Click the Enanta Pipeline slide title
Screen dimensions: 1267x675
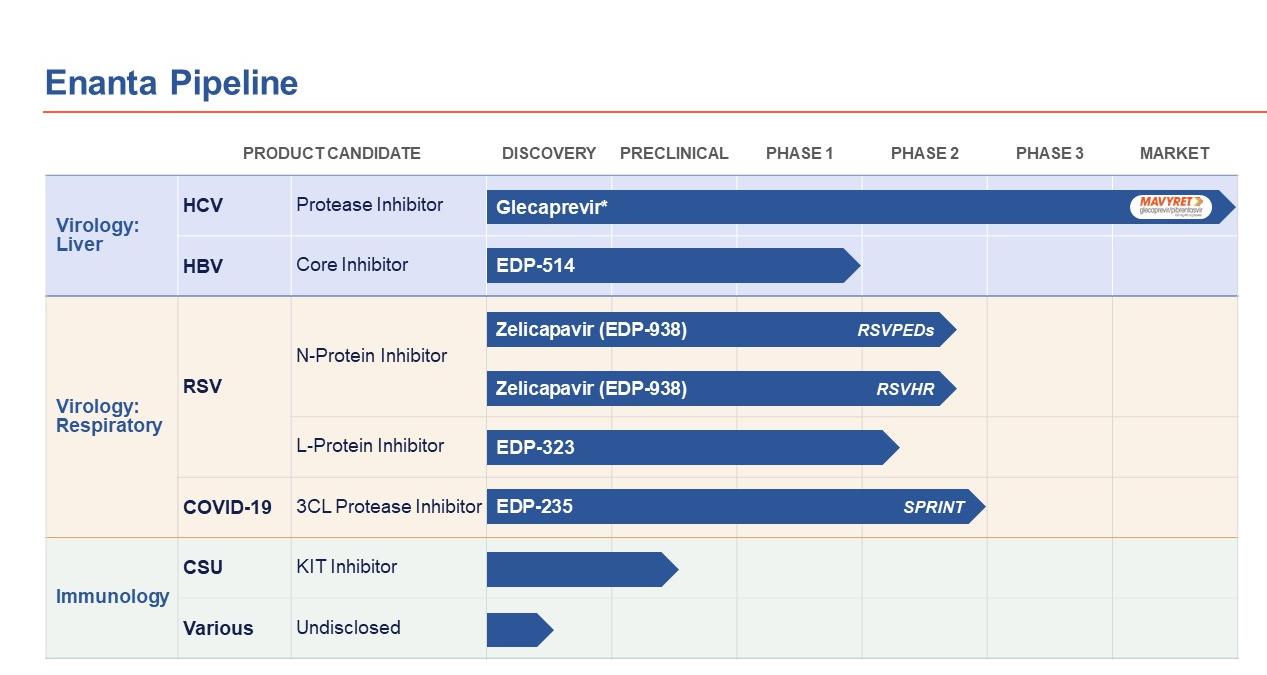(171, 82)
